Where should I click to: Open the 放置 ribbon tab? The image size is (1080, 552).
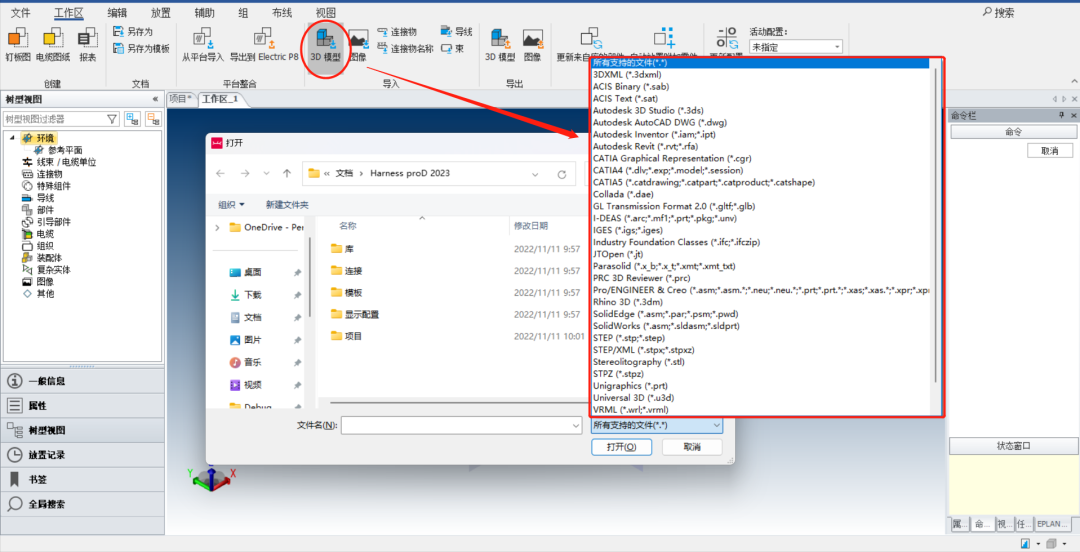(160, 12)
